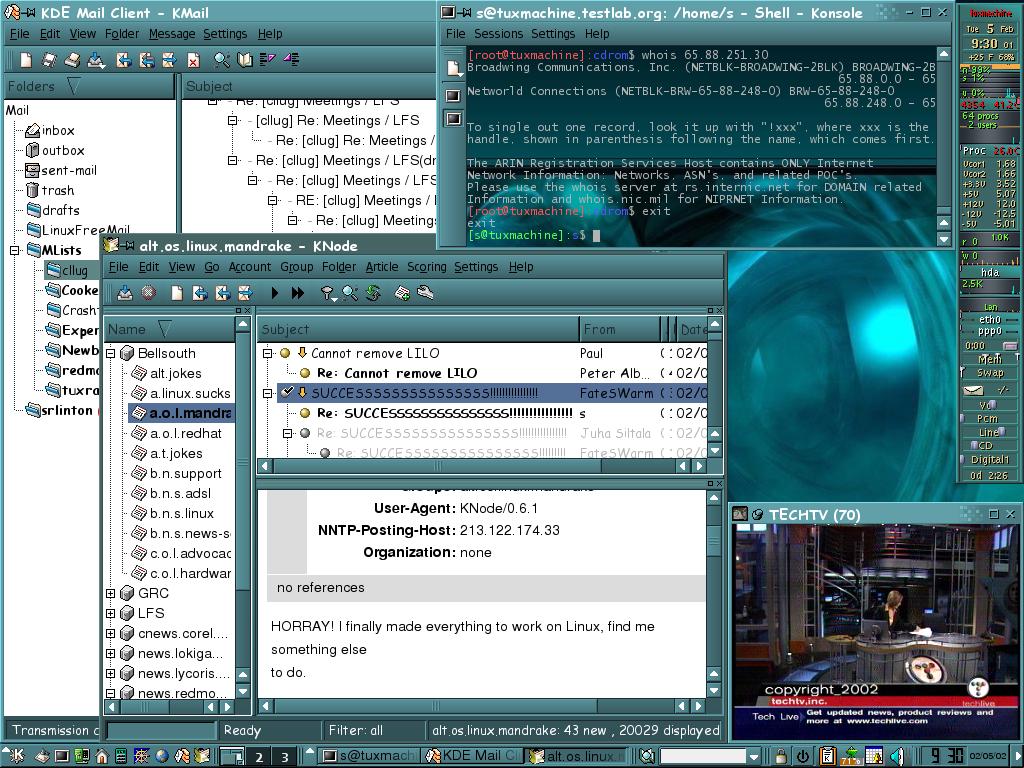Viewport: 1024px width, 768px height.
Task: Open 'Re: Cannot remove LILO' article
Action: (x=397, y=374)
